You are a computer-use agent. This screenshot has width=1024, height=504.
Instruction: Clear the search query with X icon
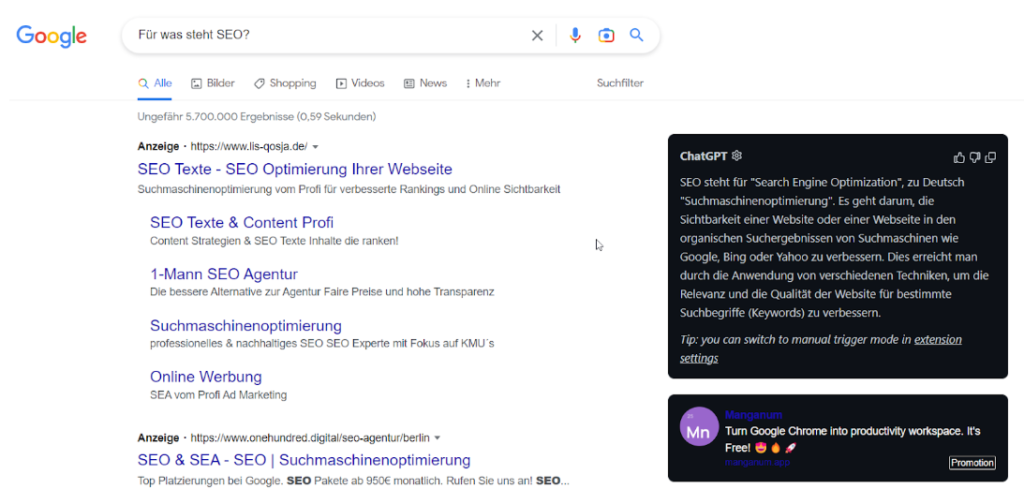[x=537, y=35]
